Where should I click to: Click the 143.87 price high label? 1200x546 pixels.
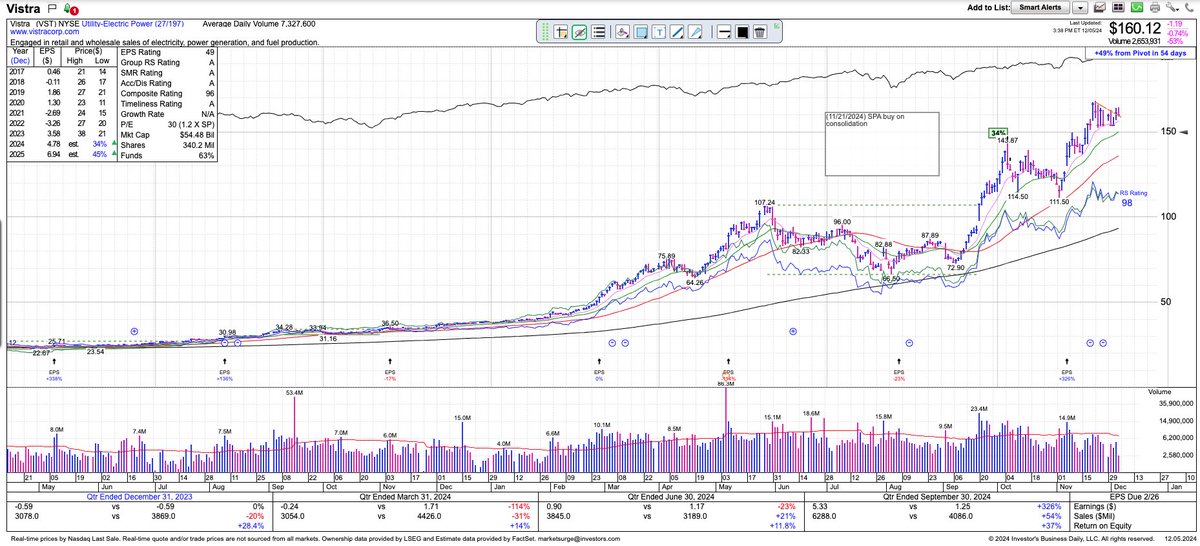click(x=1008, y=141)
